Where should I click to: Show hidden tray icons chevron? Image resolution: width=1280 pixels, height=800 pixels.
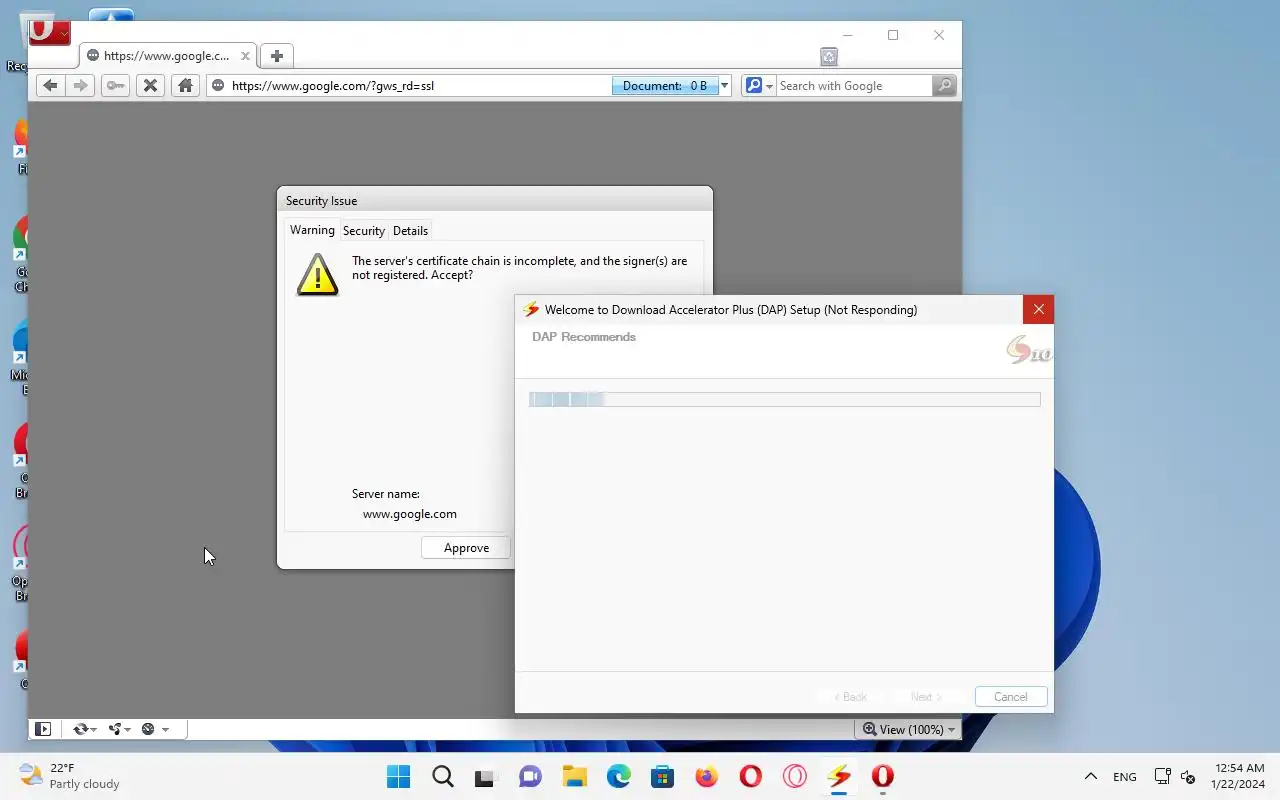coord(1091,777)
